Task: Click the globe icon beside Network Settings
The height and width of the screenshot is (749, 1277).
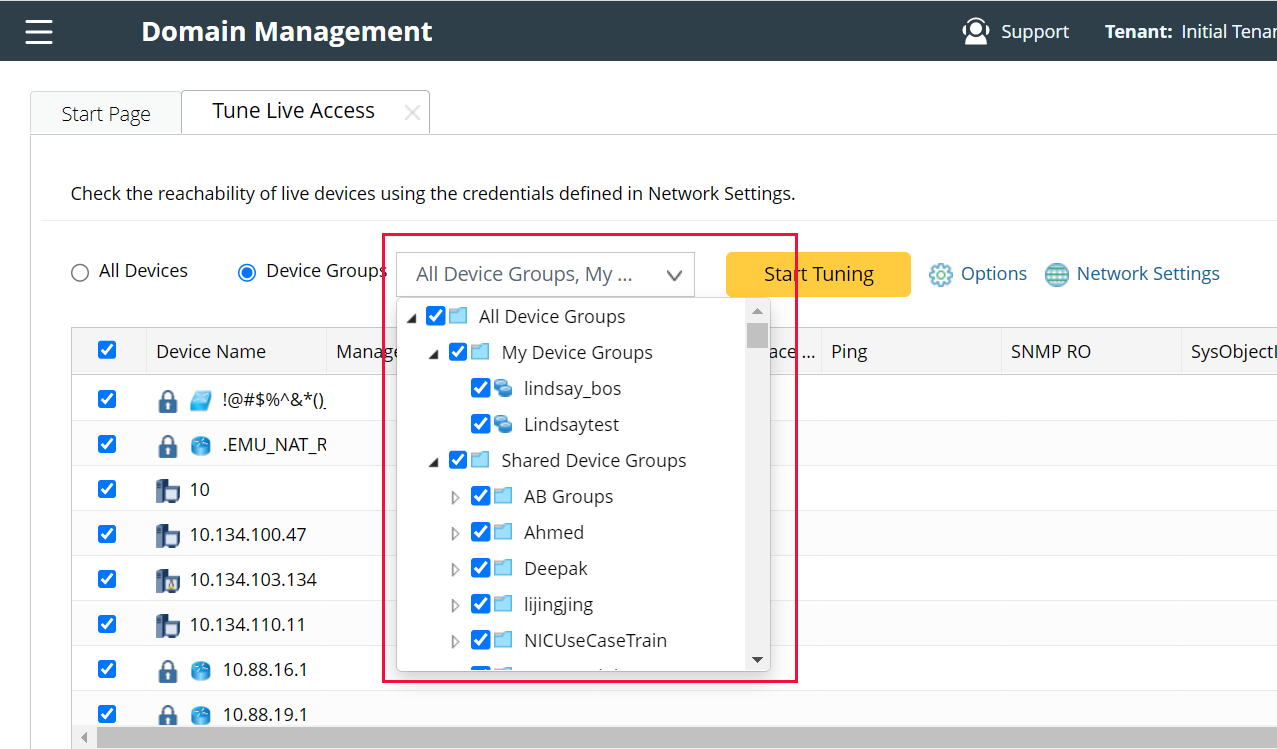Action: [1057, 274]
